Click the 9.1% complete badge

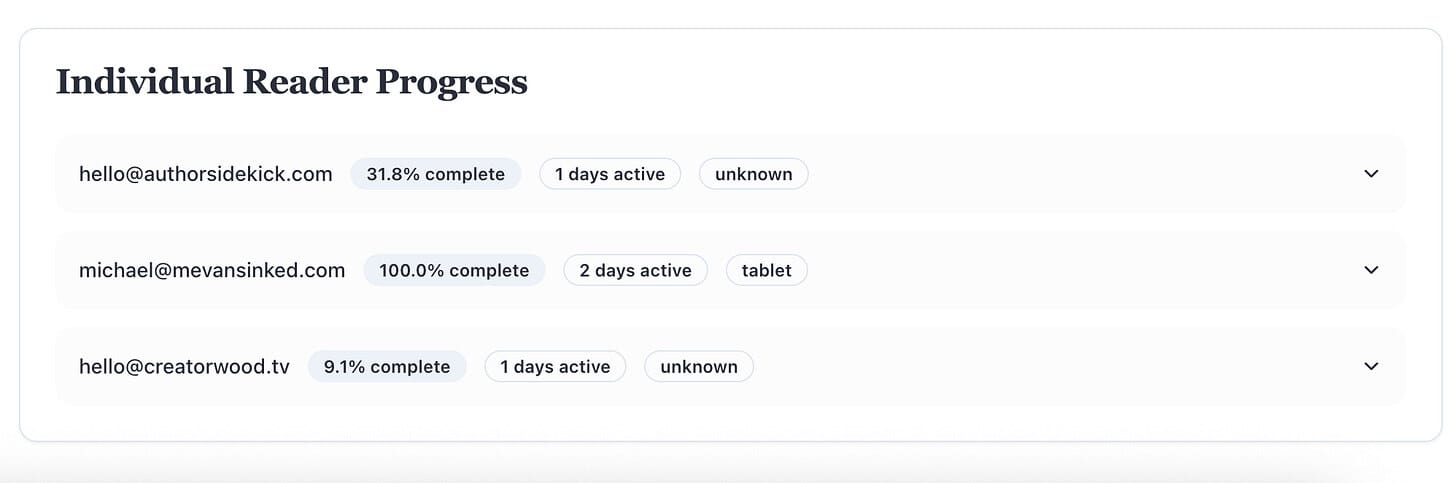(387, 366)
